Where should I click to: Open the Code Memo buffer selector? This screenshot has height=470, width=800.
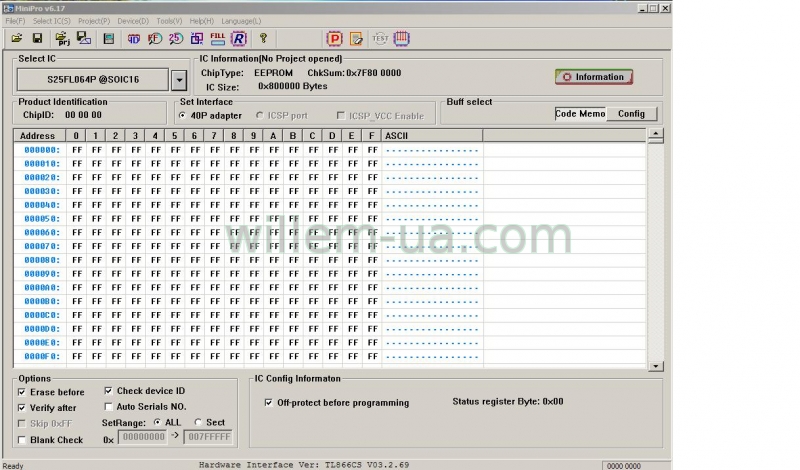click(580, 114)
